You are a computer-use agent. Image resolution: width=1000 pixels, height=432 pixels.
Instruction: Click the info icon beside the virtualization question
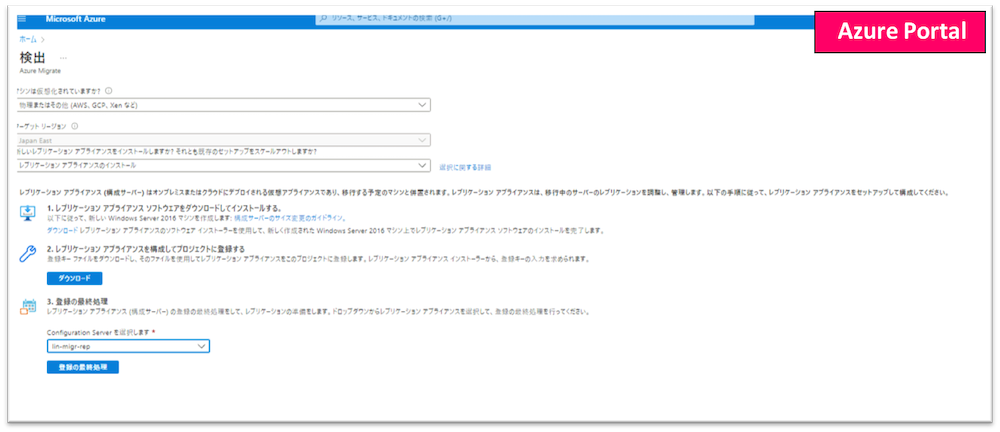[109, 91]
